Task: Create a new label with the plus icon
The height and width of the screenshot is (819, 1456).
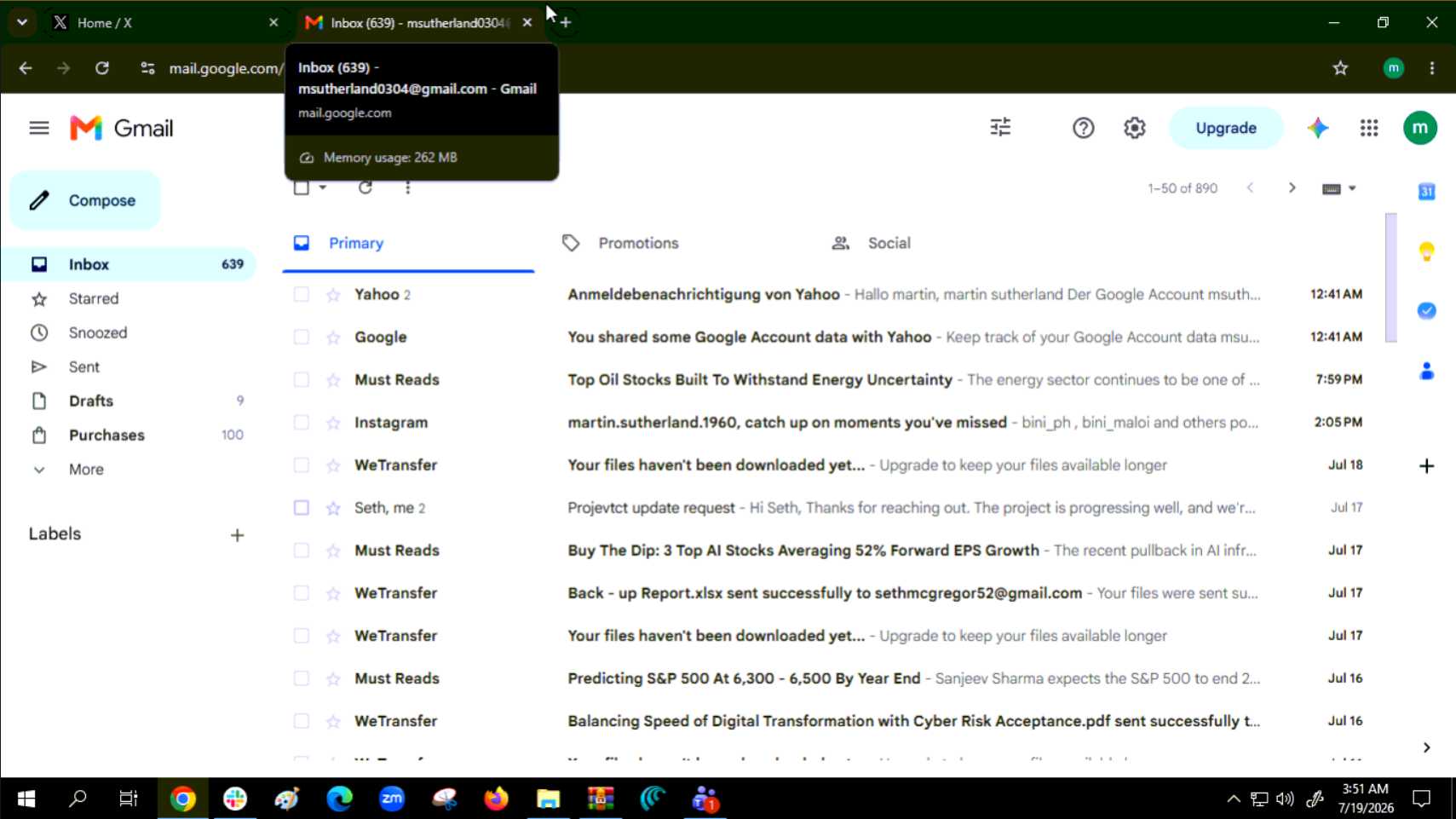Action: pyautogui.click(x=237, y=535)
